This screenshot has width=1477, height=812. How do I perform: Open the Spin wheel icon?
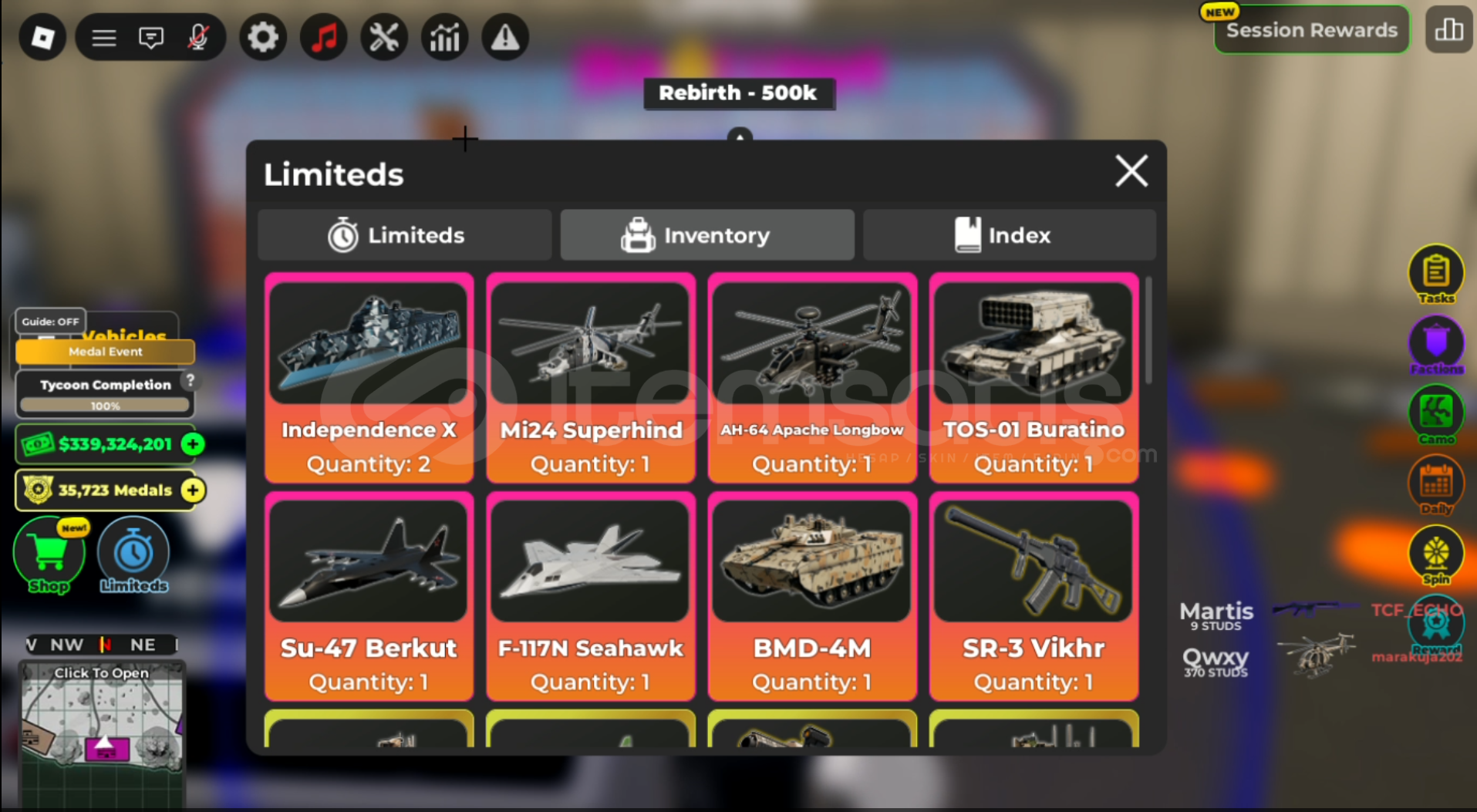tap(1435, 555)
